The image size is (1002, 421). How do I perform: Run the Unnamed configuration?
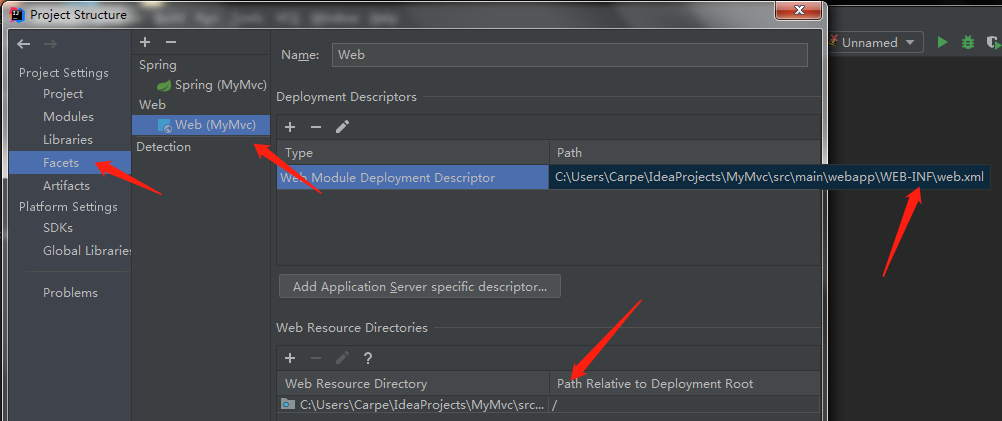(x=942, y=42)
